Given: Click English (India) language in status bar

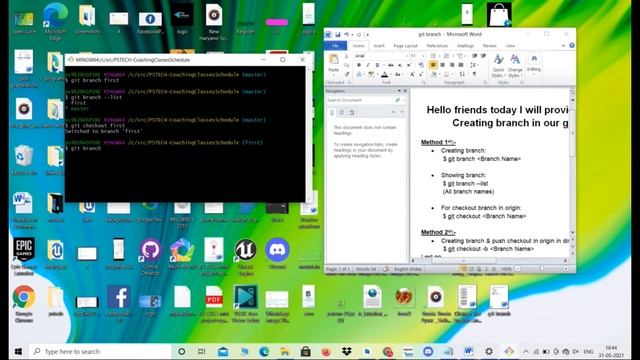Looking at the screenshot, I should pos(408,269).
